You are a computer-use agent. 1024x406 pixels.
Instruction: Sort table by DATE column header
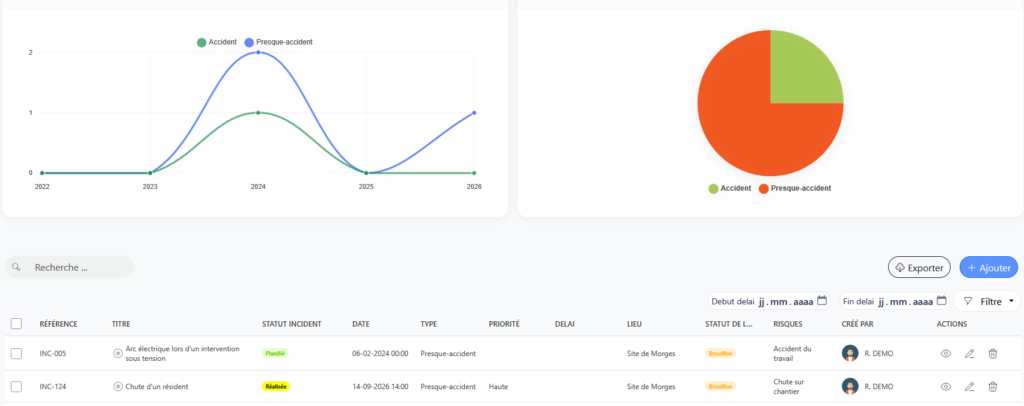(360, 324)
